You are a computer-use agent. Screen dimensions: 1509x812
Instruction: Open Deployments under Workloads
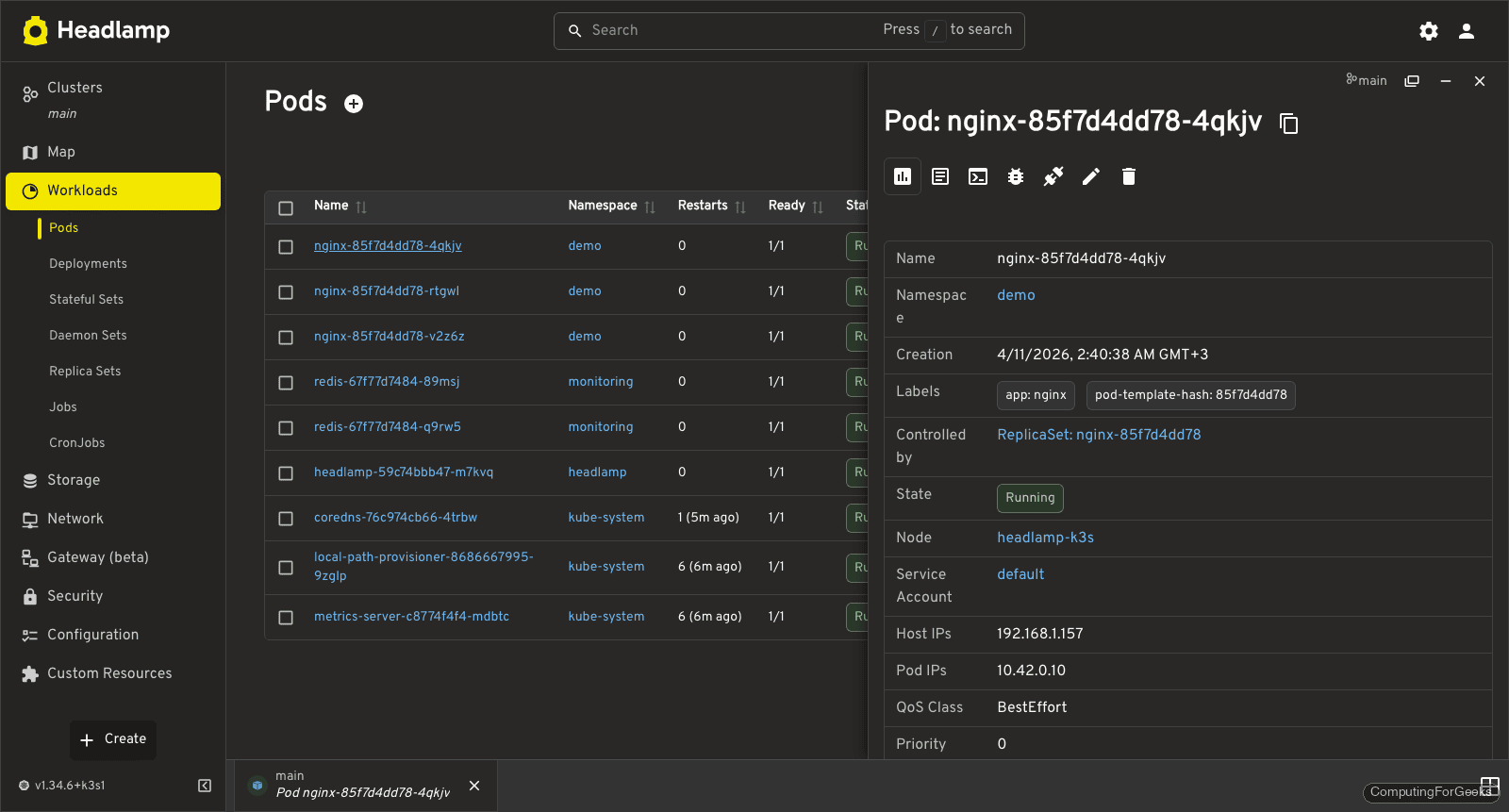88,264
